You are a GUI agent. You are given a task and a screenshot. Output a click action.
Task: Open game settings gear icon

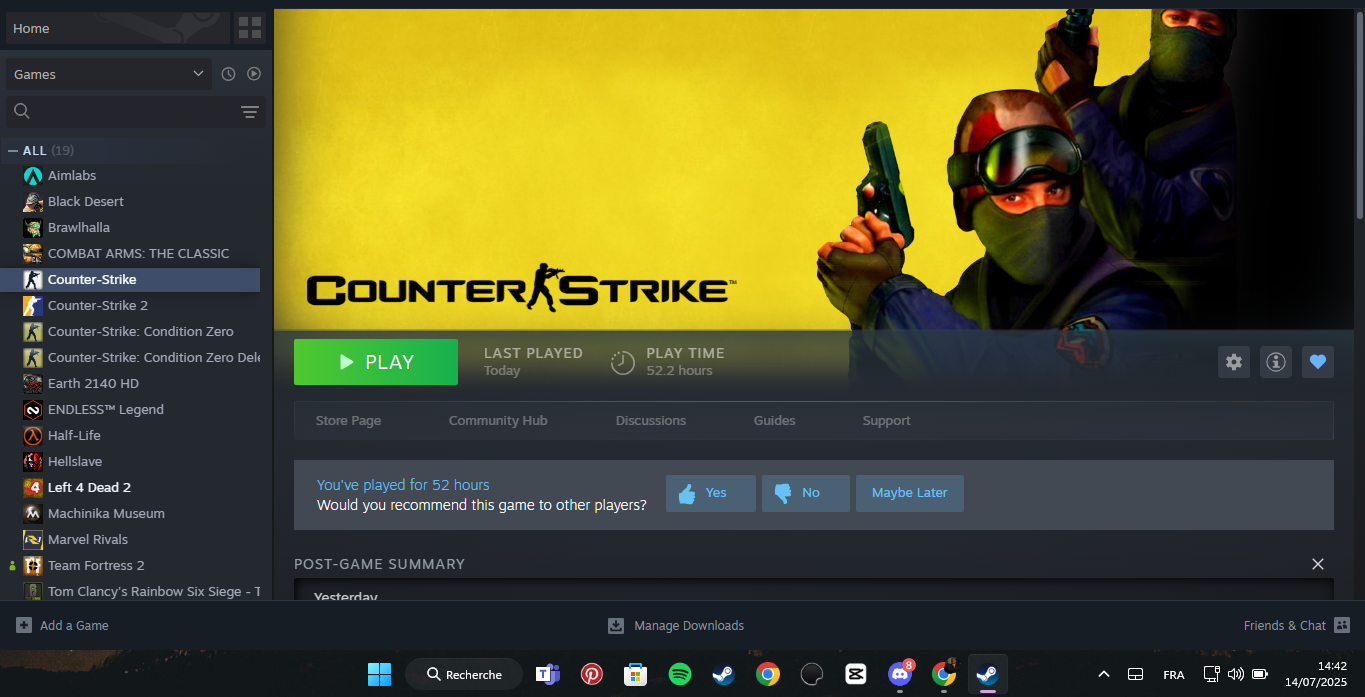pos(1234,362)
